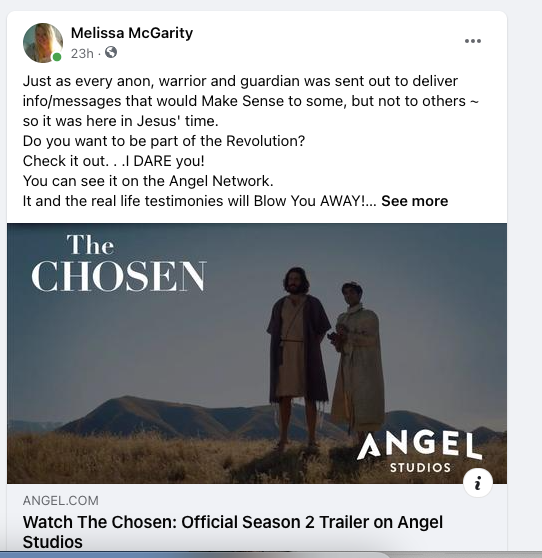Click 'The Chosen' title logo in image

click(x=119, y=263)
